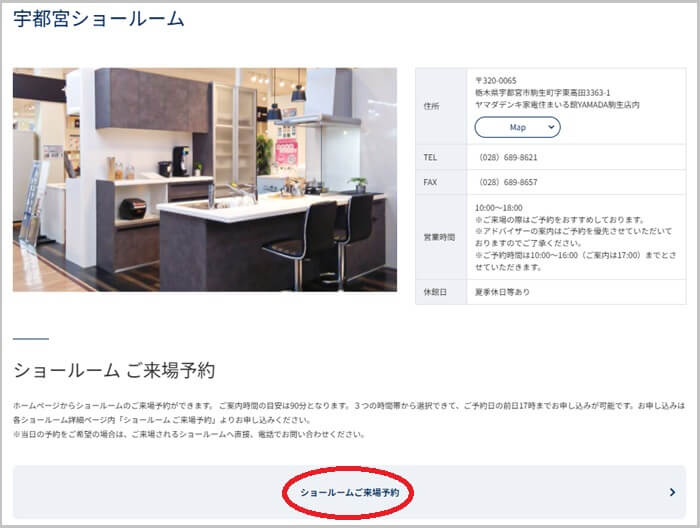Click the right chevron arrow on reservation button
Image resolution: width=700 pixels, height=529 pixels.
tap(672, 493)
